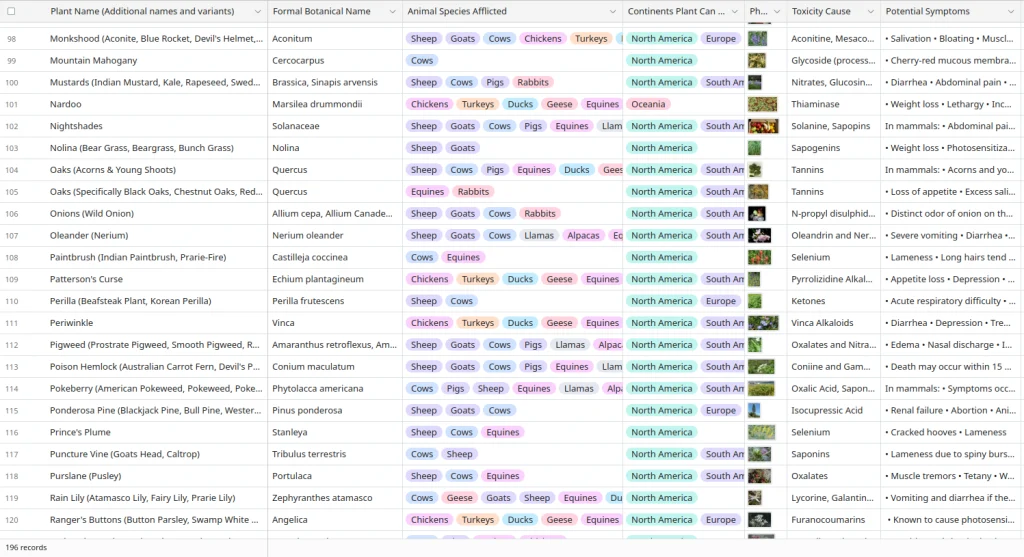Select row number 120
Image resolution: width=1024 pixels, height=557 pixels.
coord(12,520)
